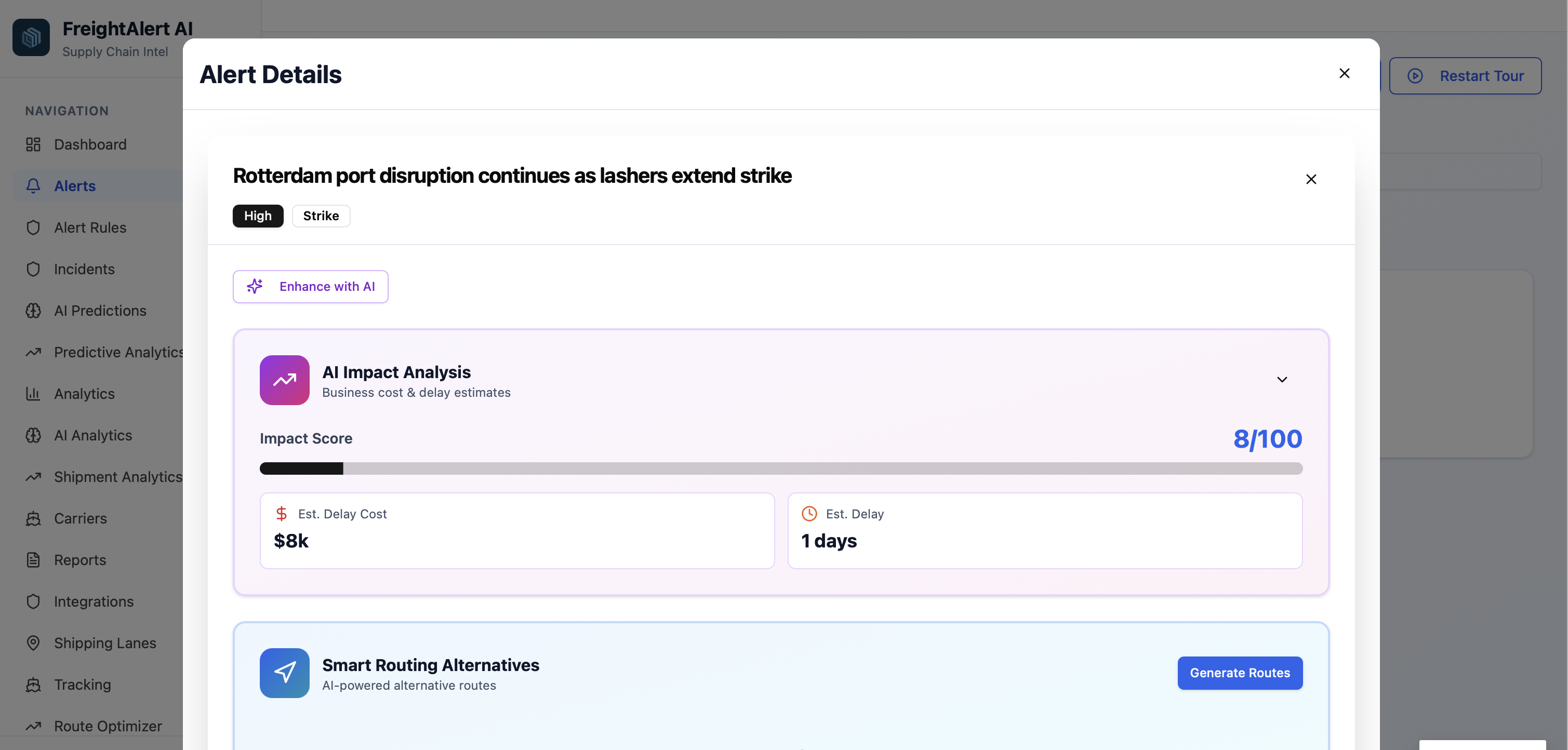Viewport: 1568px width, 750px height.
Task: Select the High severity badge
Action: (258, 216)
